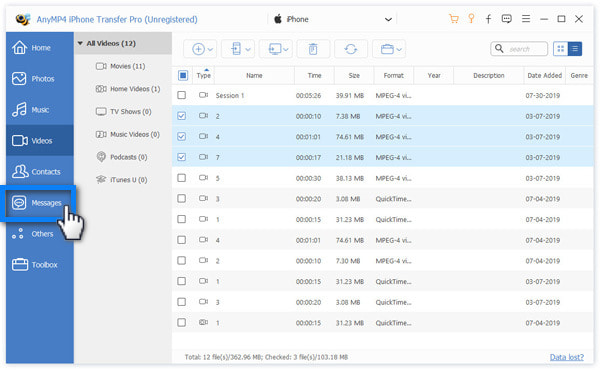Open the hamburger menu

(526, 19)
